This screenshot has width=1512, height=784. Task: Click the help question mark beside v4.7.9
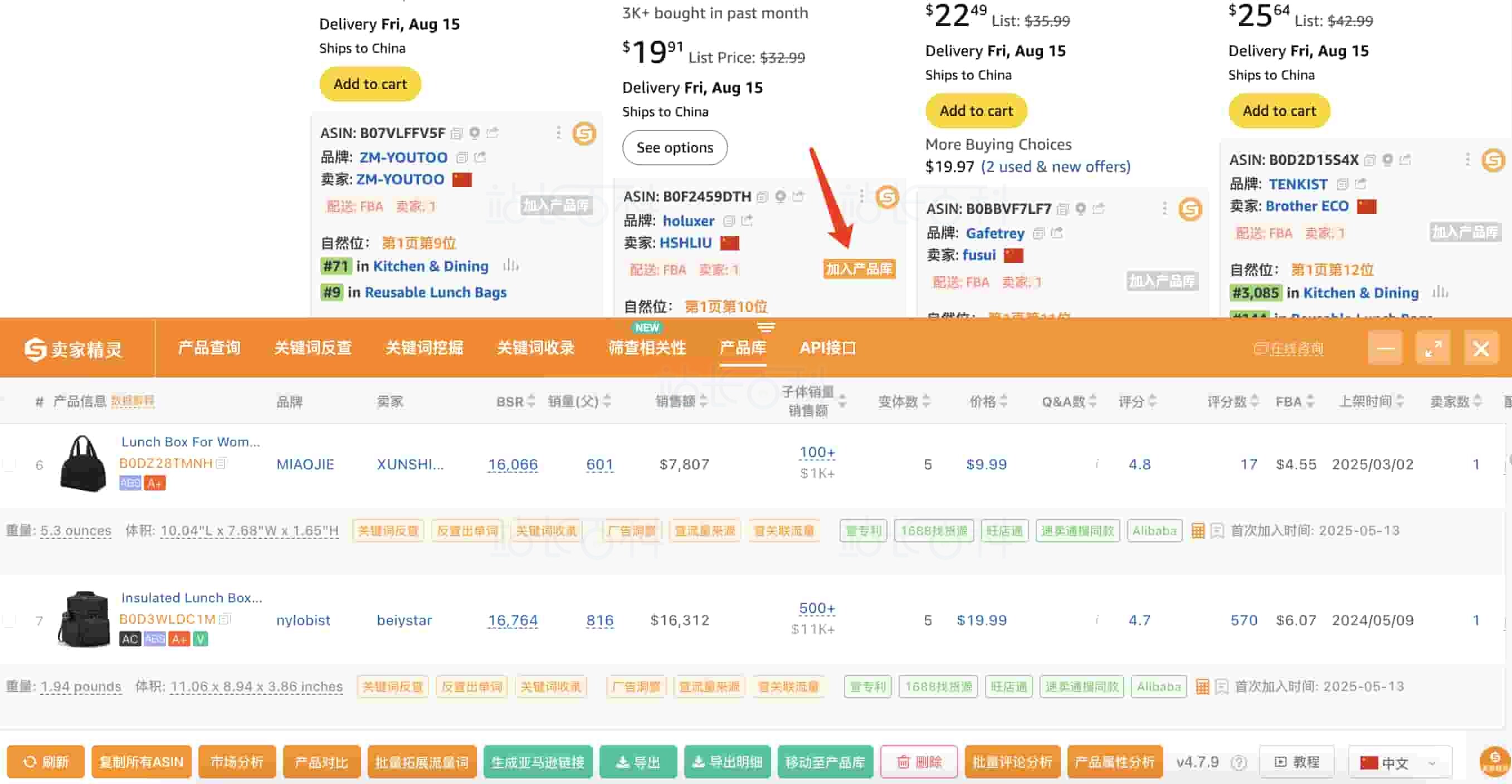point(1238,762)
